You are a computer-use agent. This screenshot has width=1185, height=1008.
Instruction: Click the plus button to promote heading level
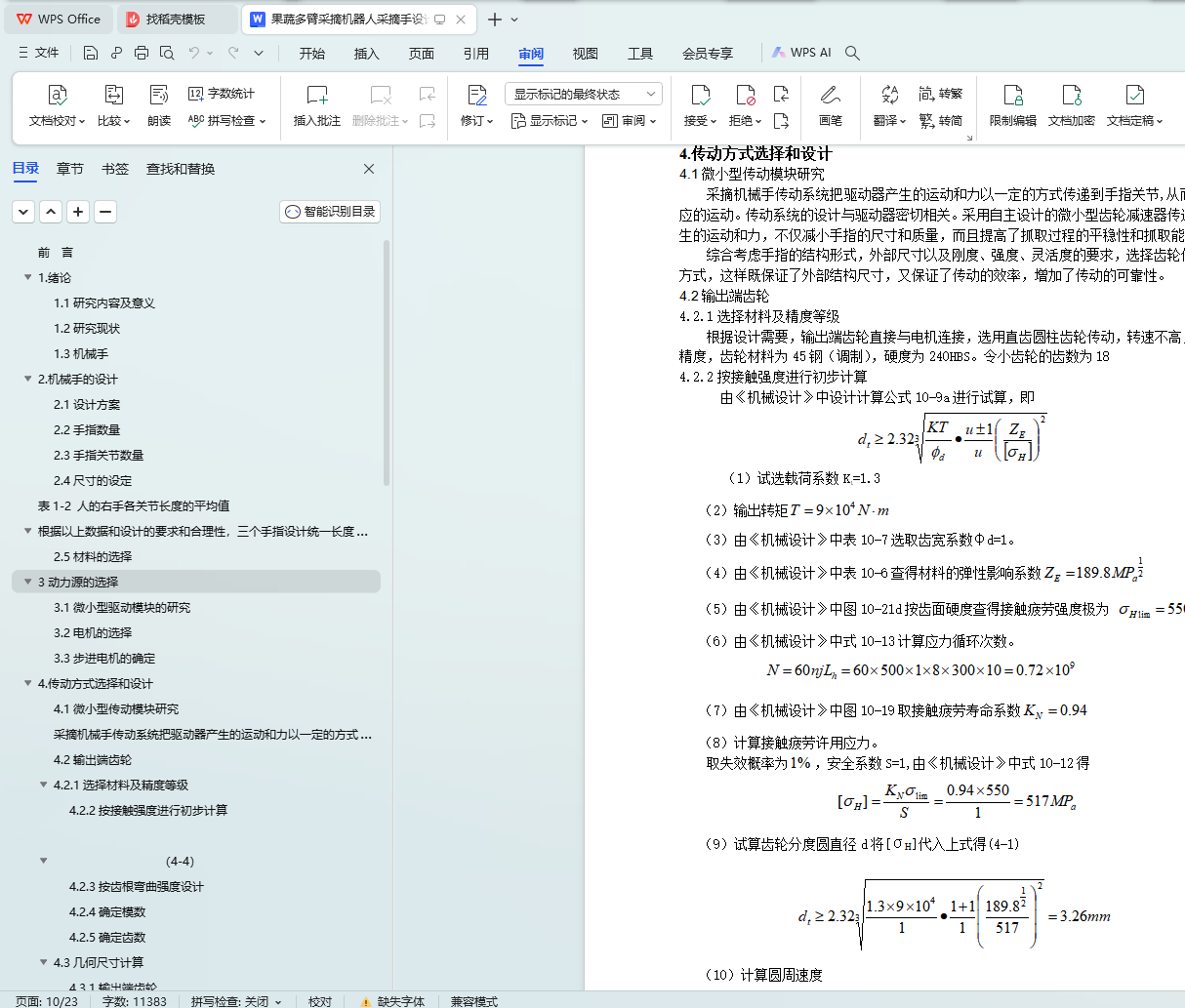pos(78,212)
